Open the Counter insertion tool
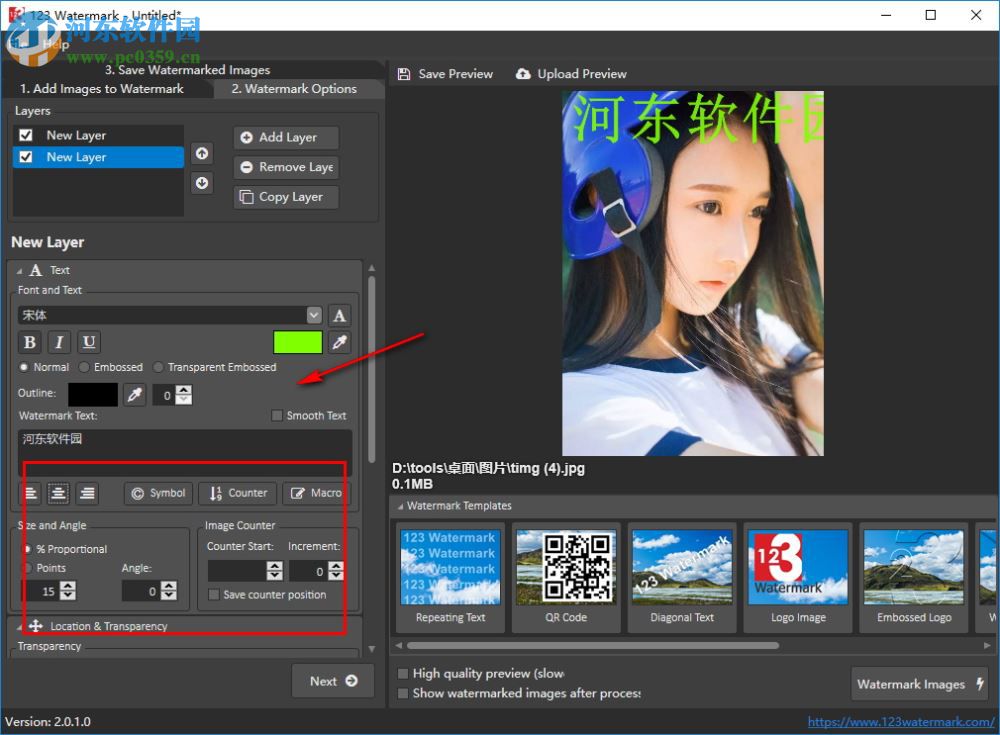Viewport: 1000px width, 735px height. point(237,492)
